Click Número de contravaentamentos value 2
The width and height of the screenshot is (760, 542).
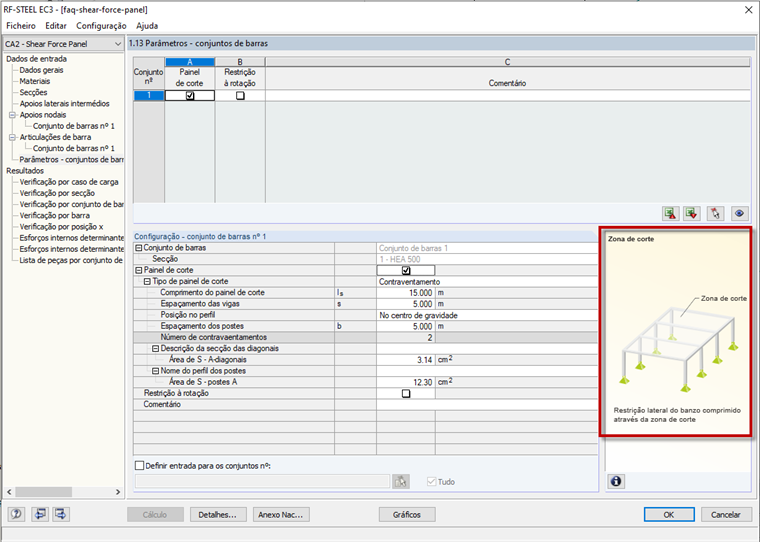coord(406,337)
